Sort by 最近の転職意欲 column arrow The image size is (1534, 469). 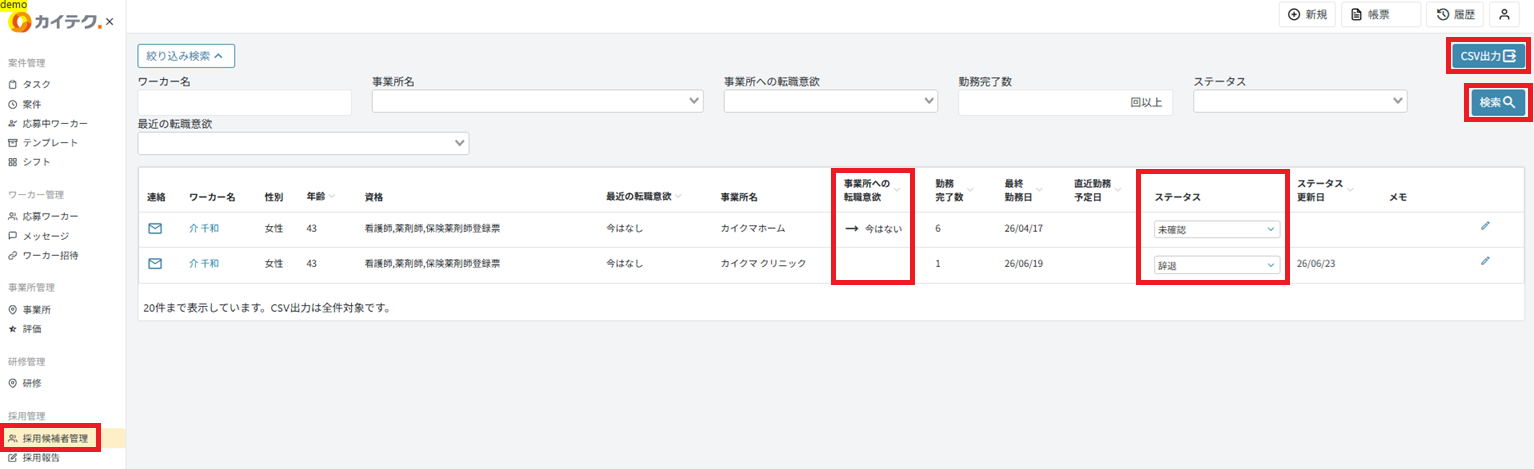[x=677, y=196]
